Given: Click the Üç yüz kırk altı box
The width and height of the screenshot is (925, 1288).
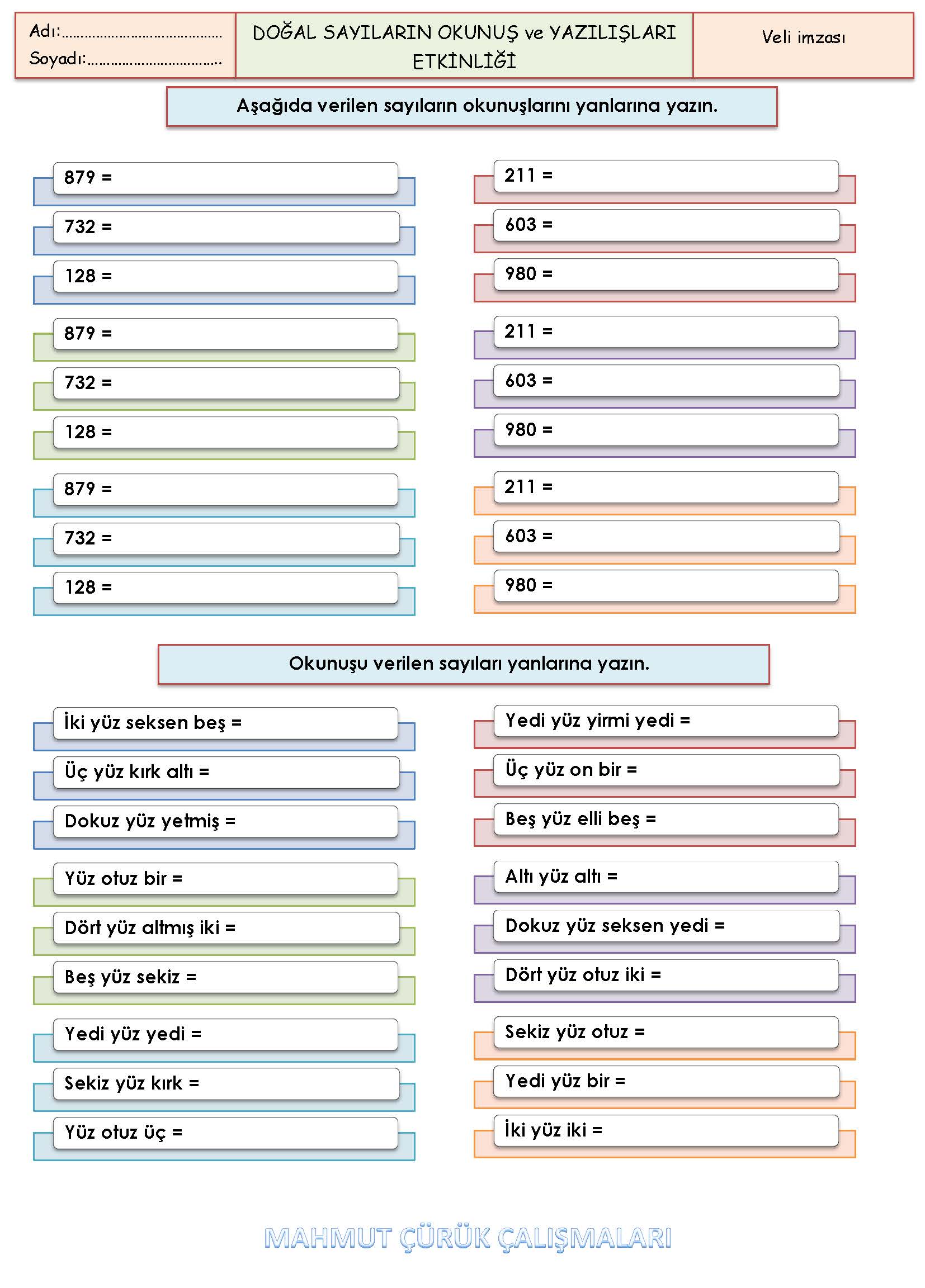Looking at the screenshot, I should click(226, 773).
